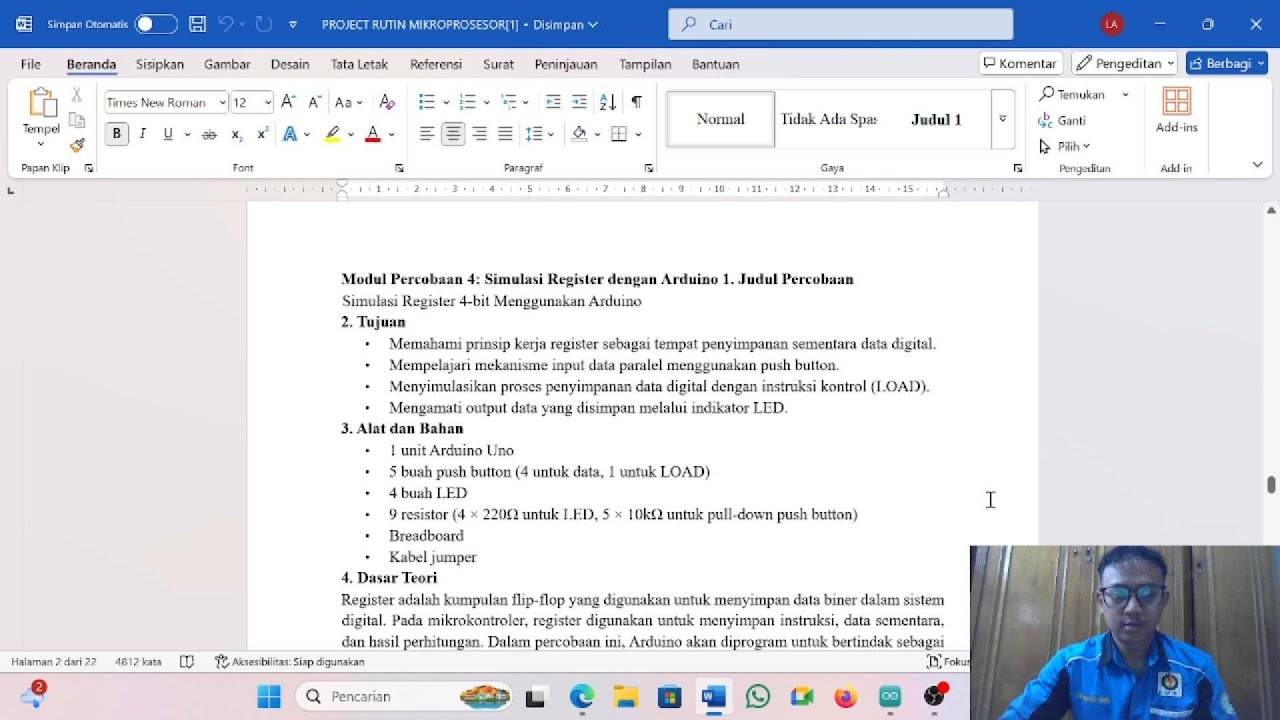Switch to the Desain tab
The height and width of the screenshot is (720, 1280).
pos(290,64)
